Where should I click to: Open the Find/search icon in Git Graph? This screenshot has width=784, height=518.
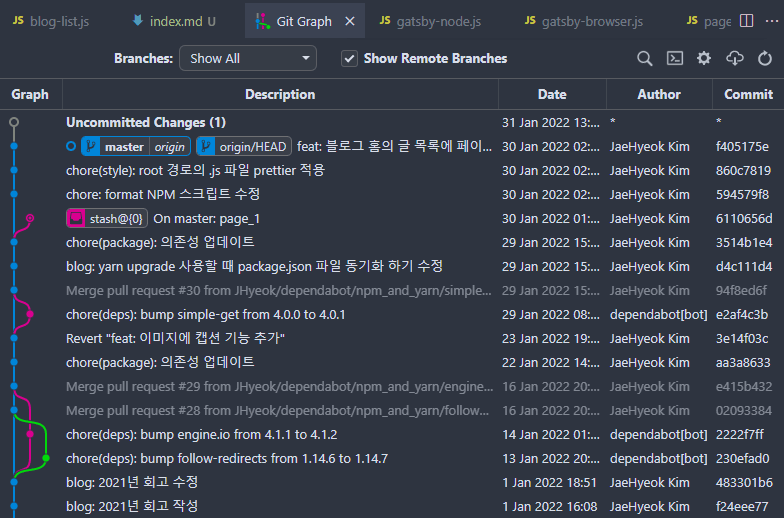click(x=644, y=58)
